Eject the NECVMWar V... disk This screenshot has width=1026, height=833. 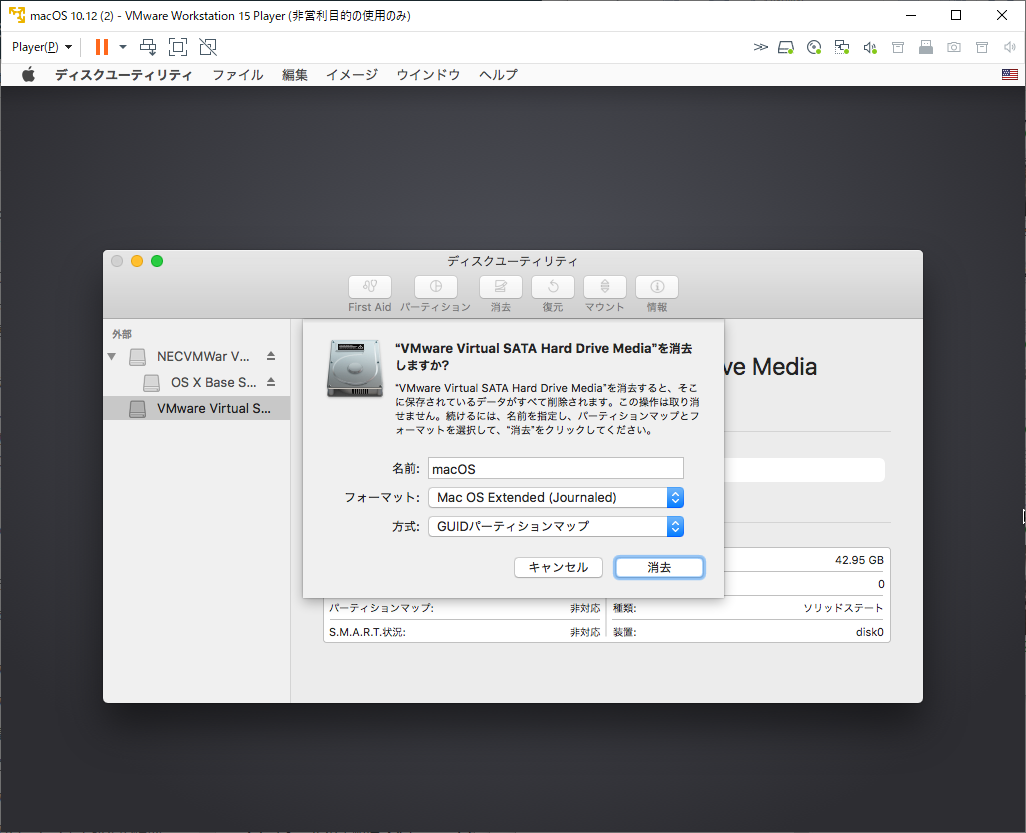pos(271,356)
